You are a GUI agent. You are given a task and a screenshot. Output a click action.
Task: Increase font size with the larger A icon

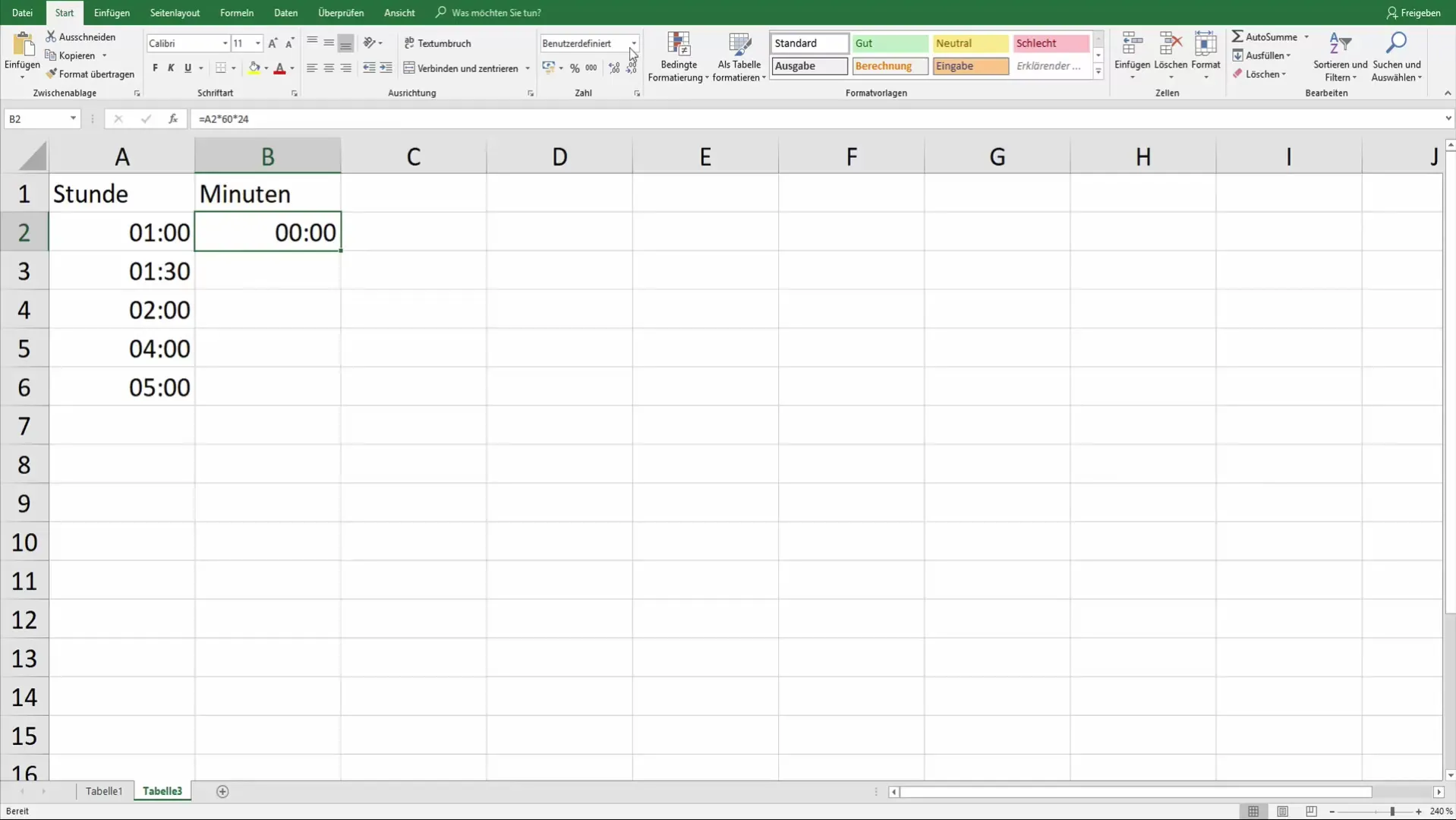(273, 43)
